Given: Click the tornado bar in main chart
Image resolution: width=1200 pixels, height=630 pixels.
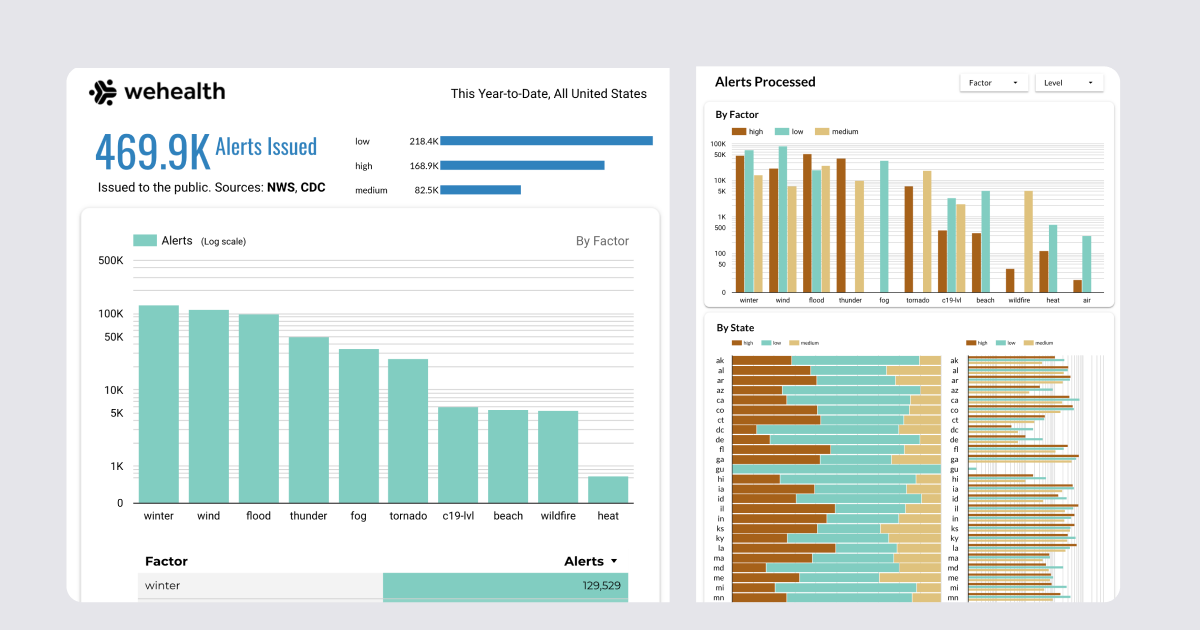Looking at the screenshot, I should click(x=408, y=431).
